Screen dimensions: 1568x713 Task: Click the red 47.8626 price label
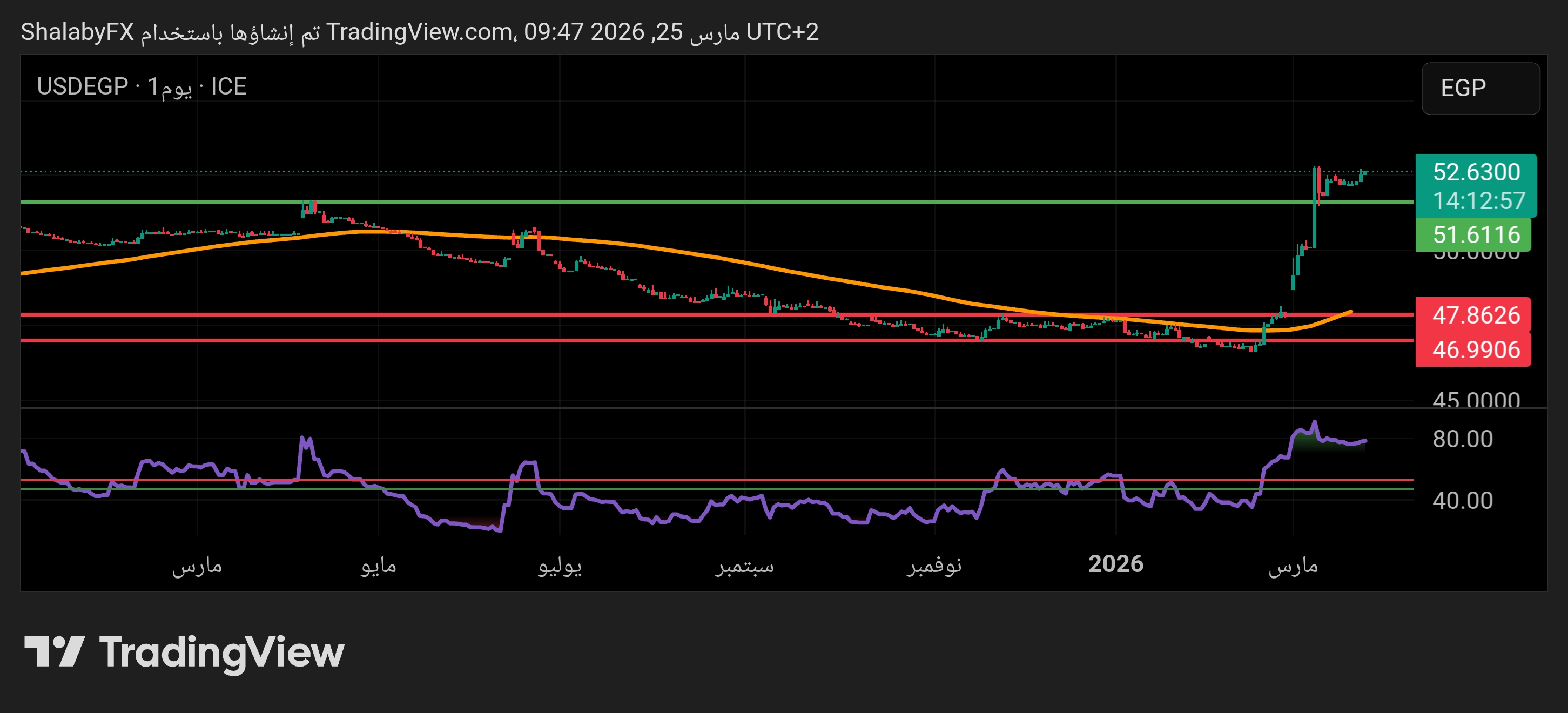point(1476,315)
